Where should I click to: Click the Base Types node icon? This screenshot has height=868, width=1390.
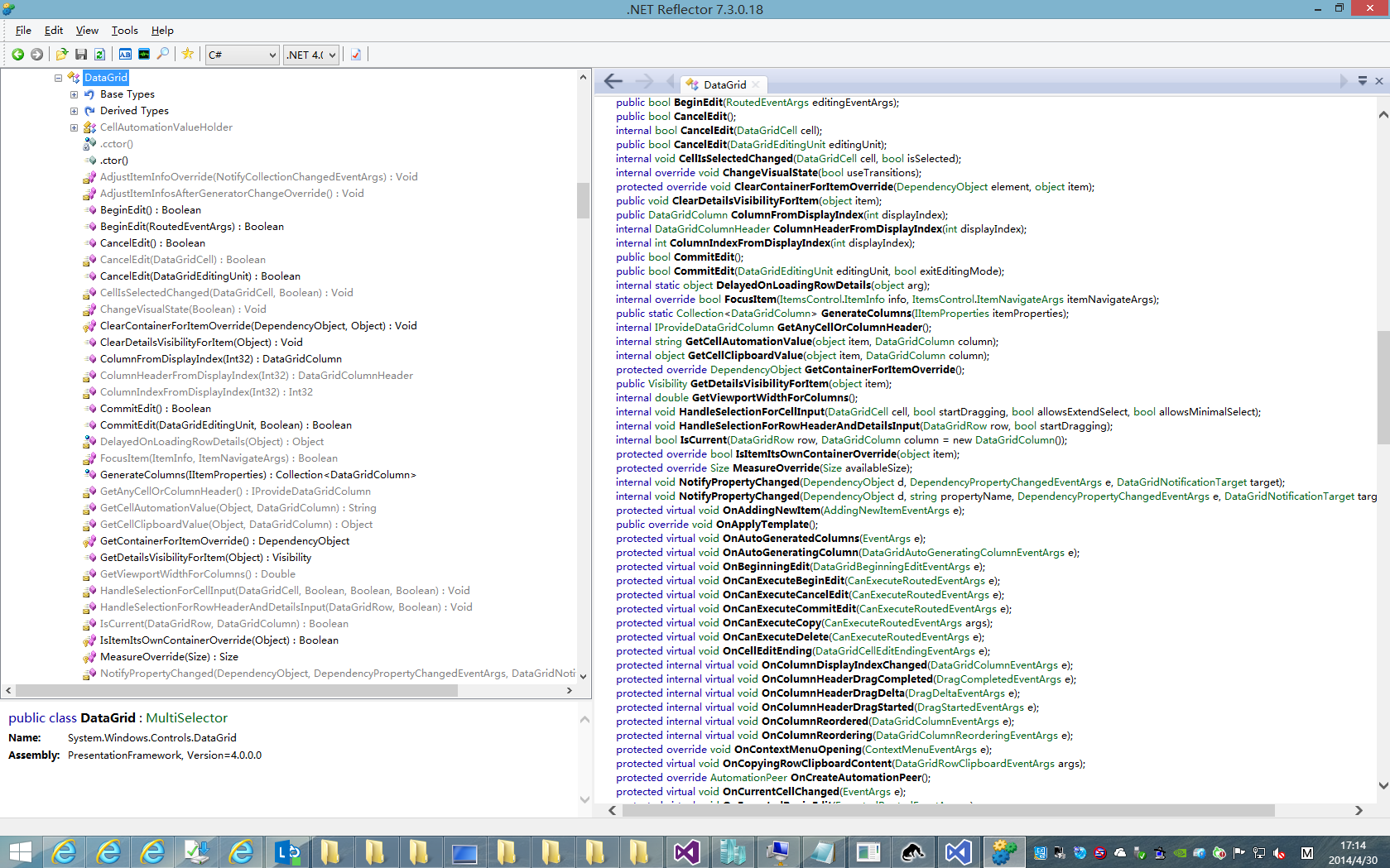tap(89, 94)
